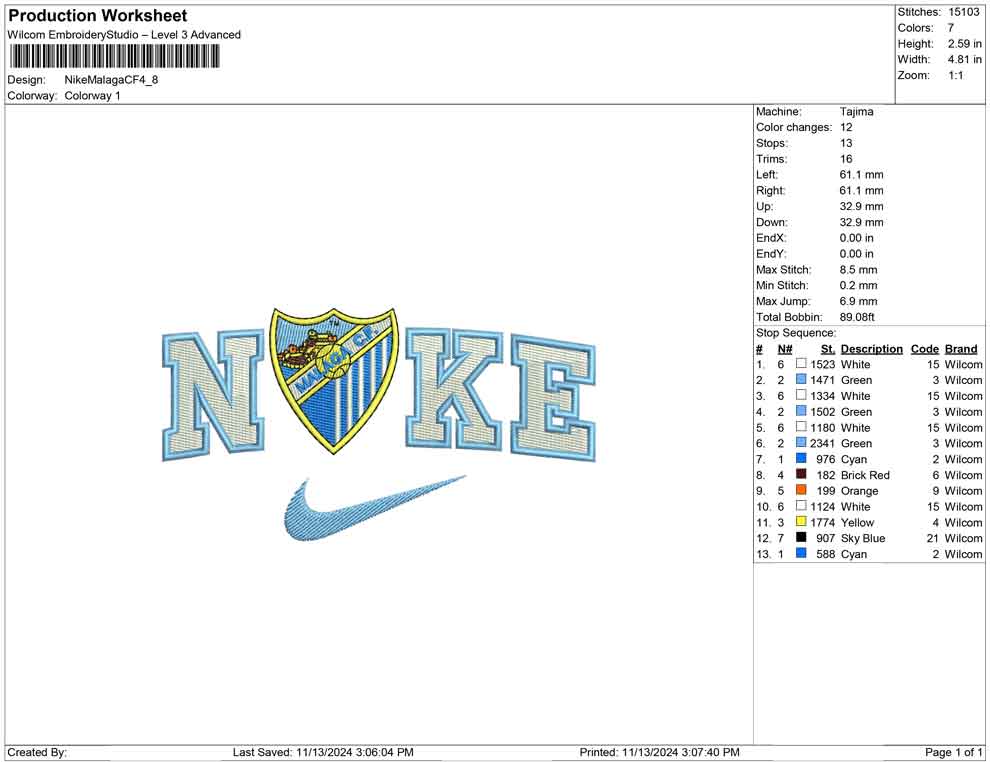
Task: Click the embroidered letter E
Action: [x=553, y=398]
